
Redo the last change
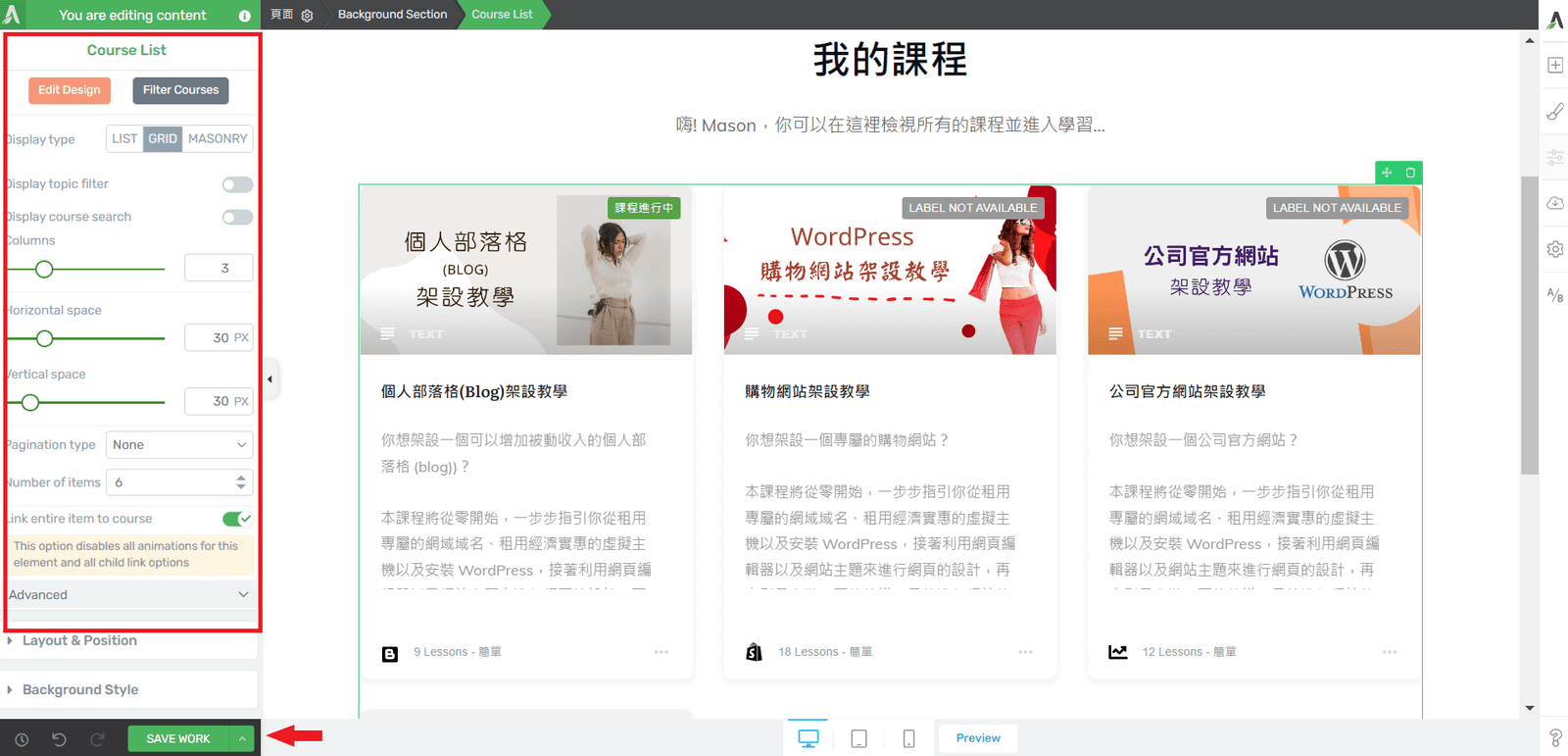(97, 739)
